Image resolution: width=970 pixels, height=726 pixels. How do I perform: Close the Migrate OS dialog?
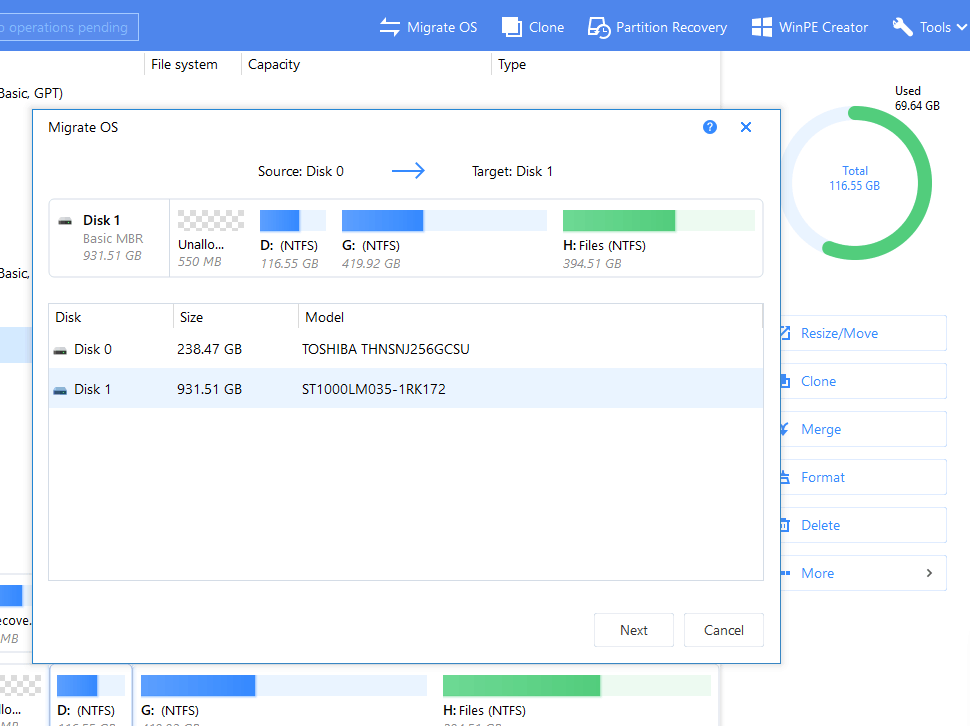[746, 127]
